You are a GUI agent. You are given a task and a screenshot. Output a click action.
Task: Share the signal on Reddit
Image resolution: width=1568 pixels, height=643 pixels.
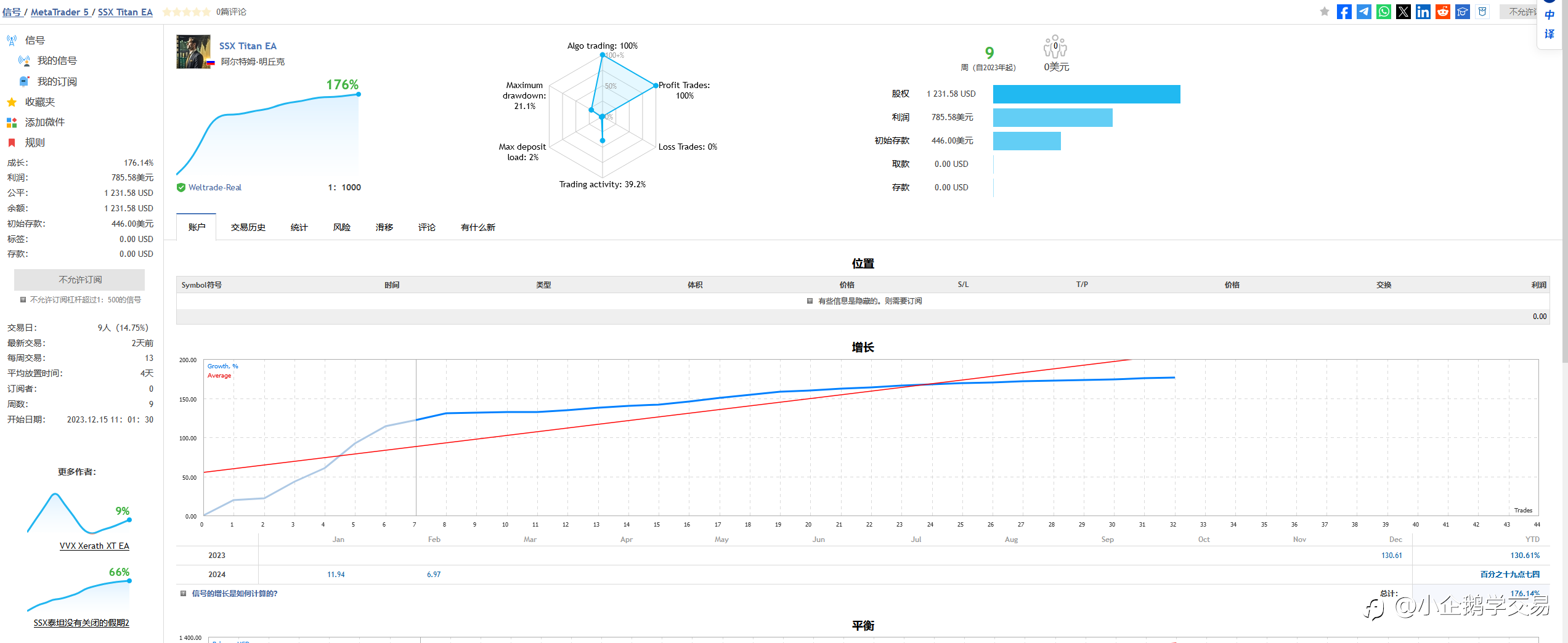click(x=1443, y=12)
